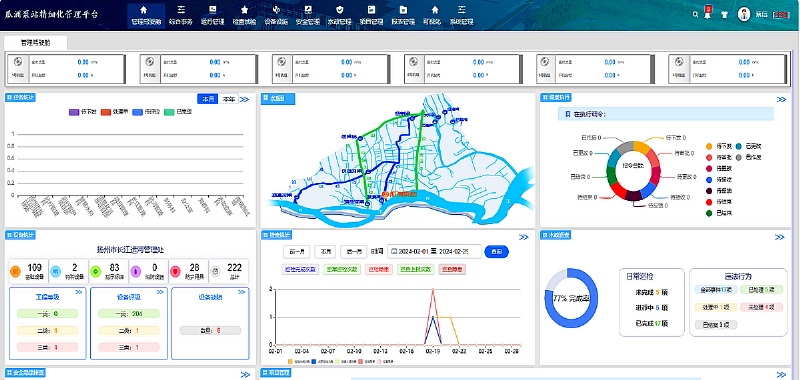Open the search magnifier icon in header
The width and height of the screenshot is (800, 380).
coord(695,14)
